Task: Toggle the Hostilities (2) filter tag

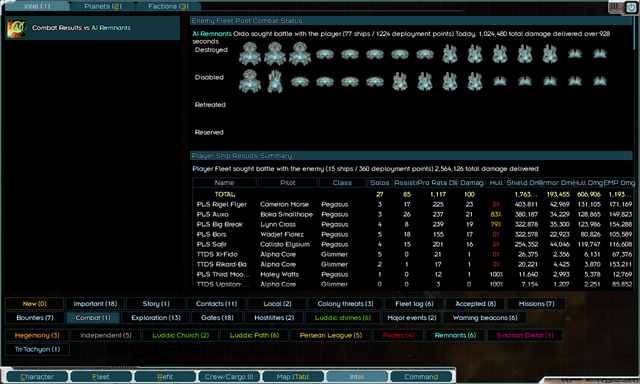Action: 274,317
